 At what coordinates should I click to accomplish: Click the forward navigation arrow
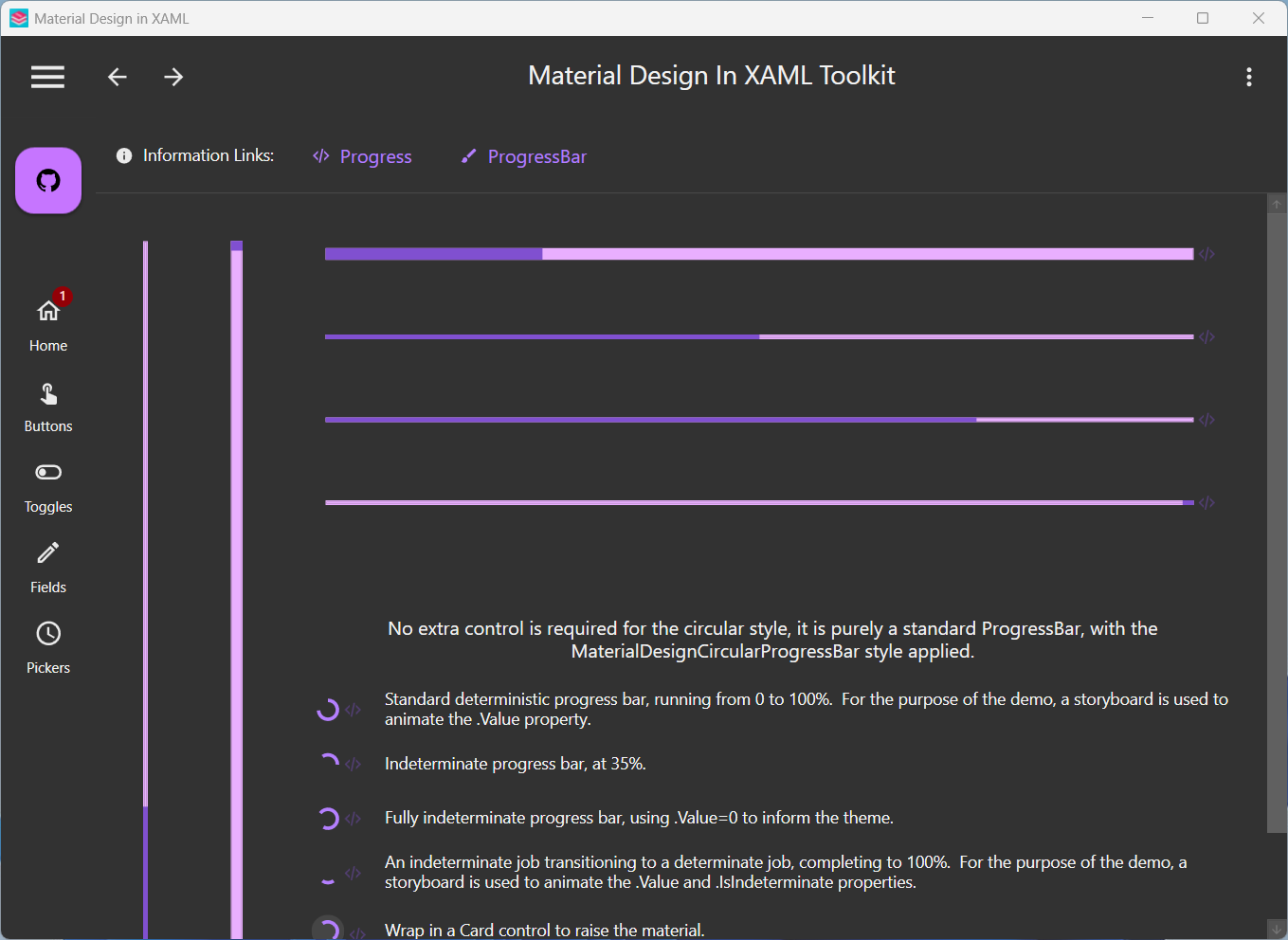[x=173, y=77]
